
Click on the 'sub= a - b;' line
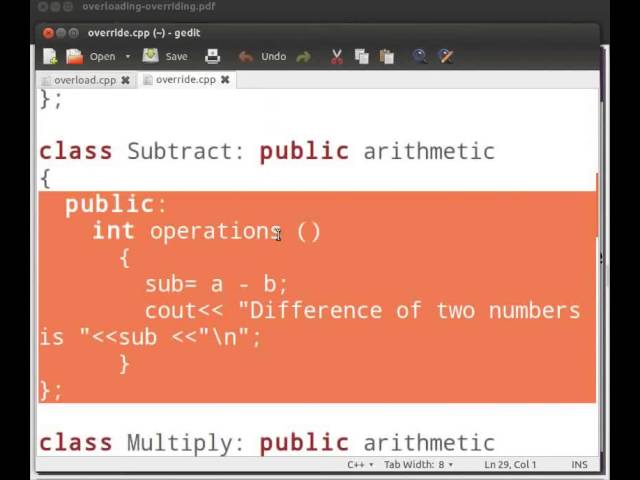[x=216, y=284]
